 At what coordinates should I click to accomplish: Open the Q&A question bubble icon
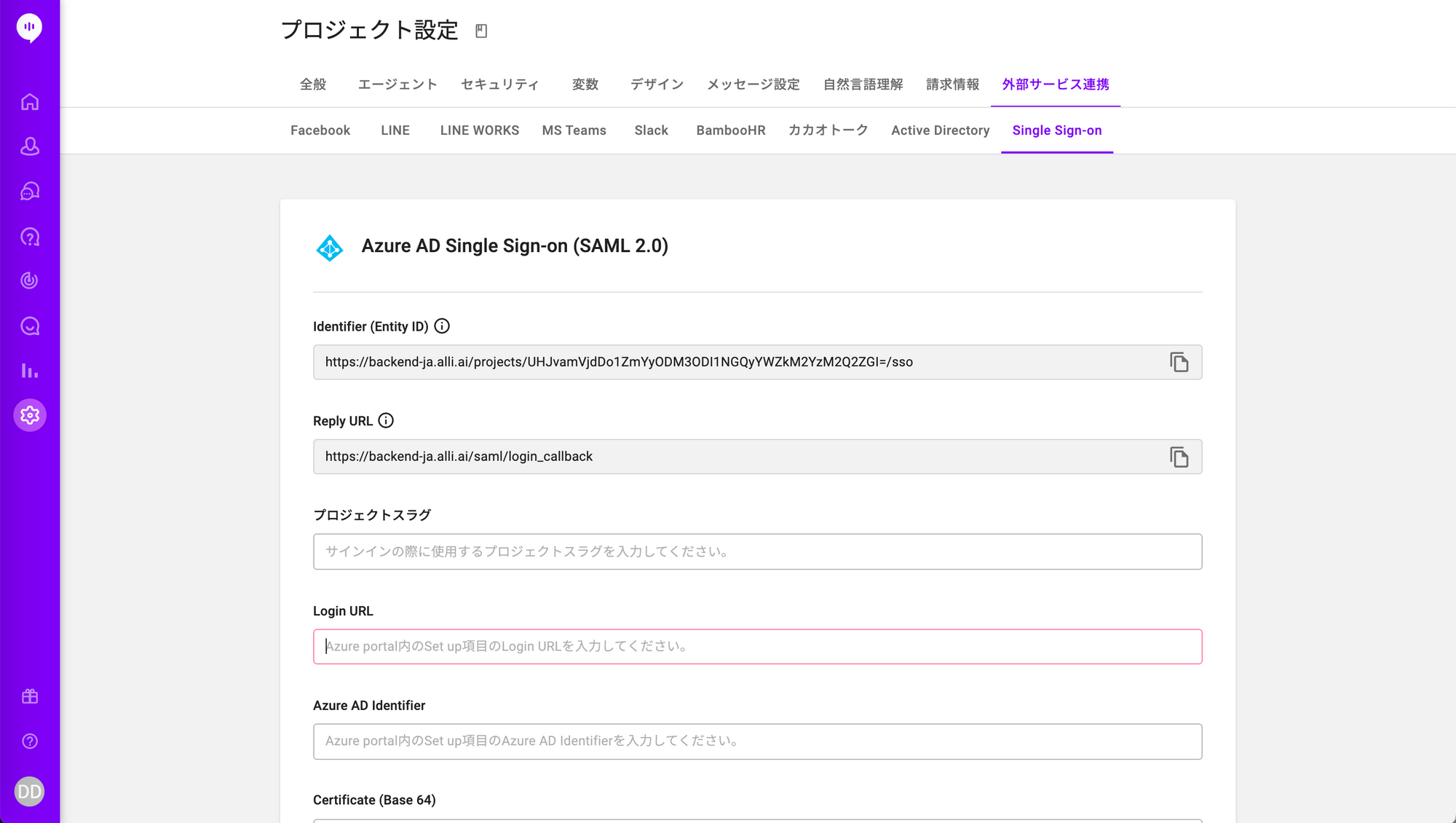click(30, 237)
